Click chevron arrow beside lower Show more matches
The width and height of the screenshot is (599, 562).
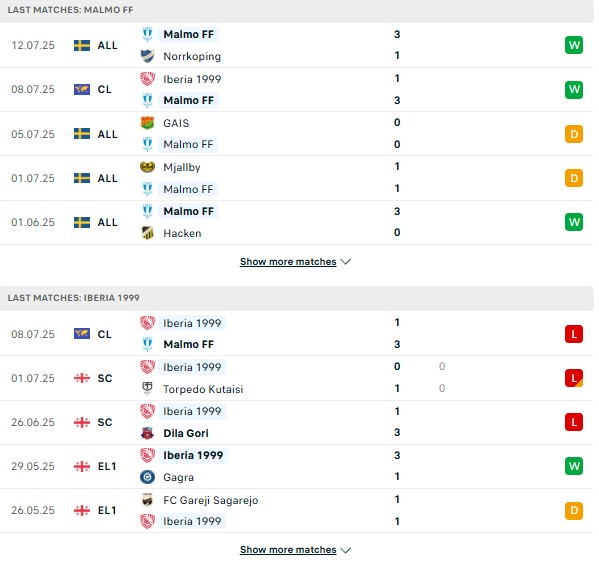[345, 550]
